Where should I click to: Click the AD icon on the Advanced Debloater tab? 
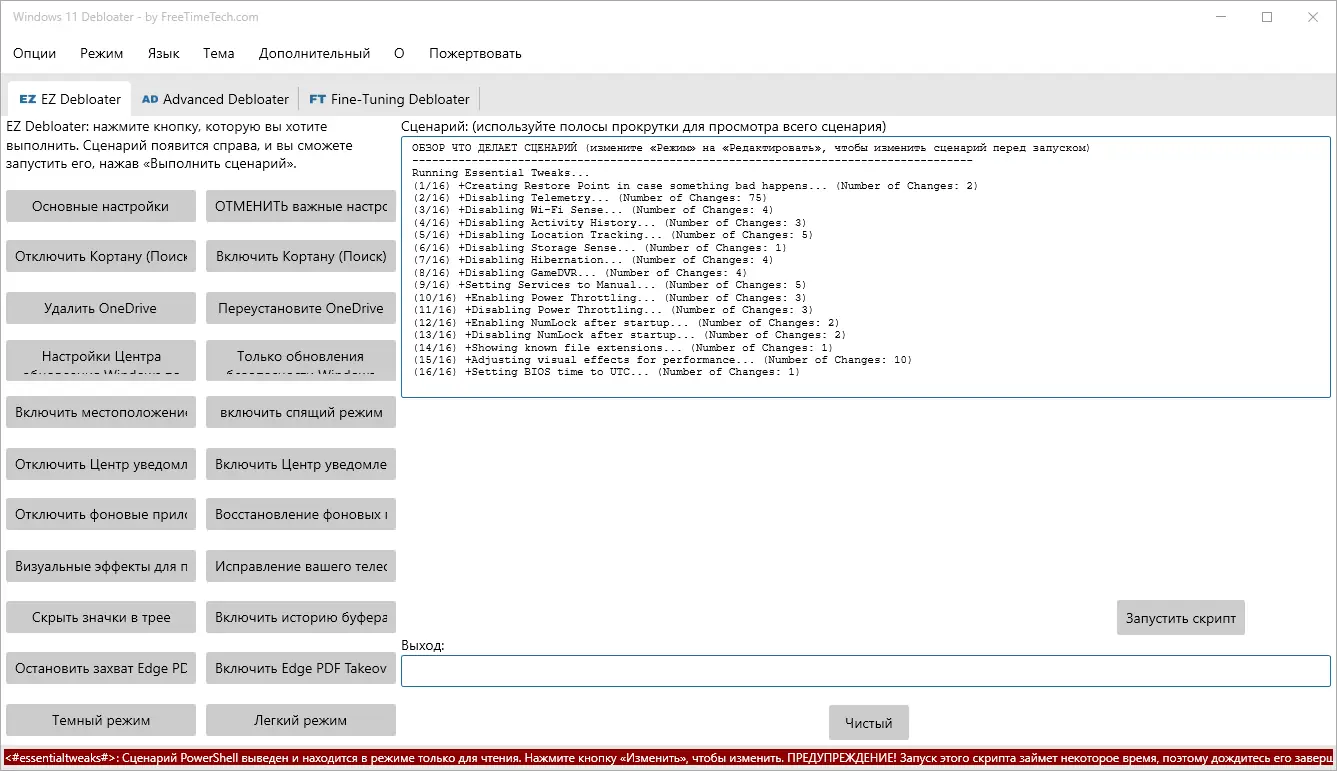(150, 98)
